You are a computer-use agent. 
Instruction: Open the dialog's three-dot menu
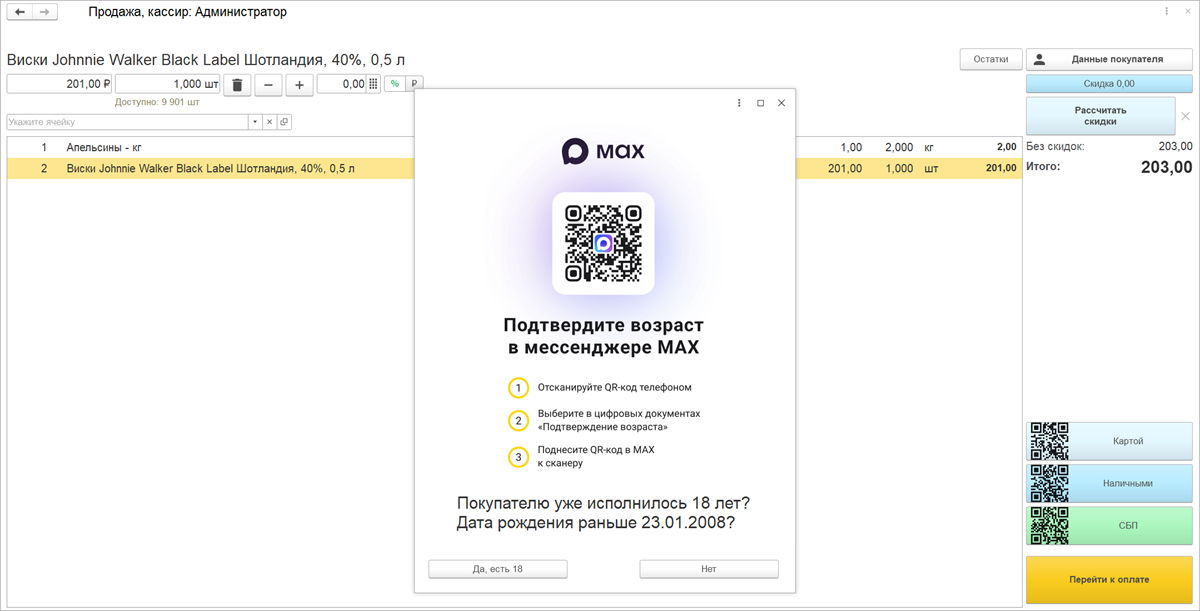point(740,103)
